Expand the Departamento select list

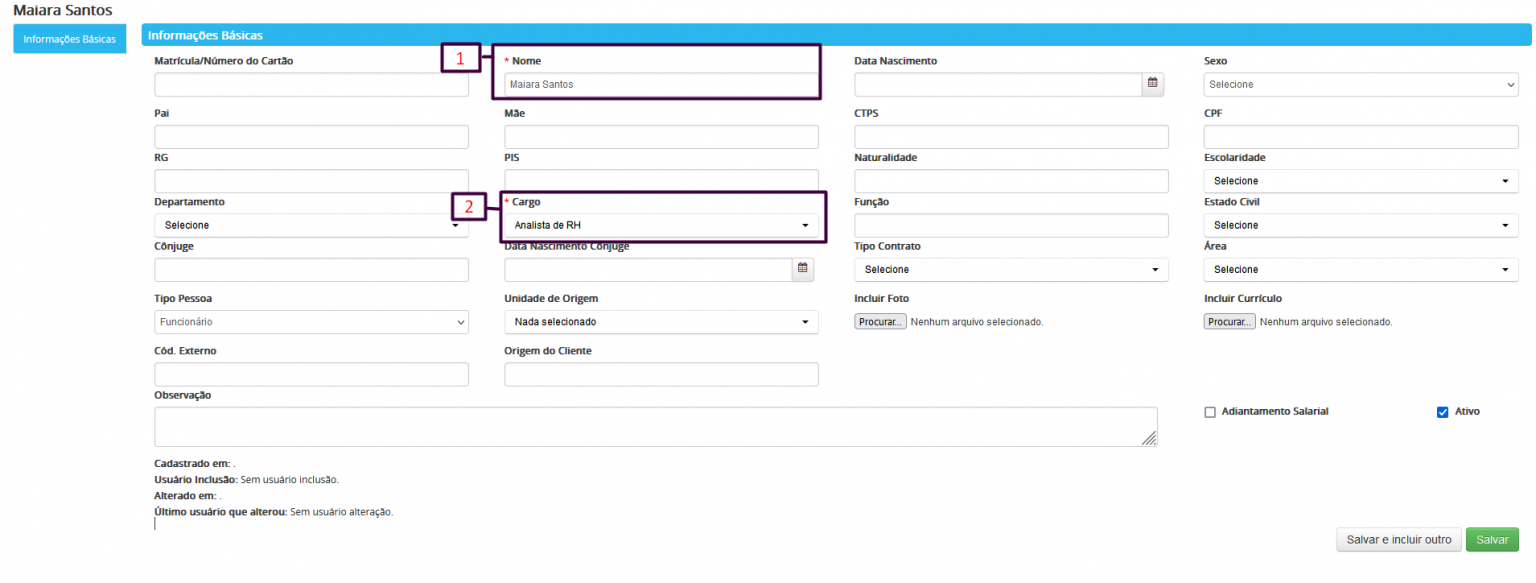(x=310, y=226)
